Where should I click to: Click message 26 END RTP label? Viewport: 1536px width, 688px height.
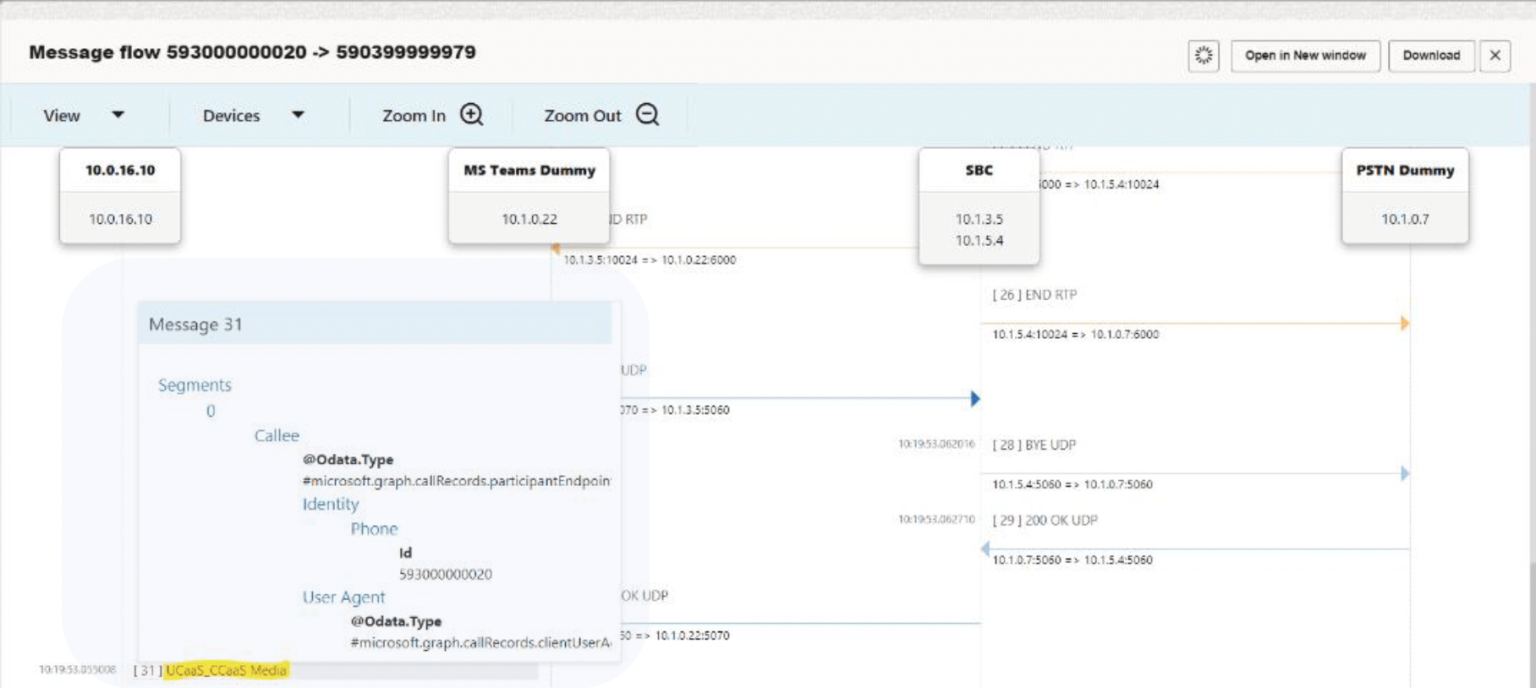click(1034, 295)
